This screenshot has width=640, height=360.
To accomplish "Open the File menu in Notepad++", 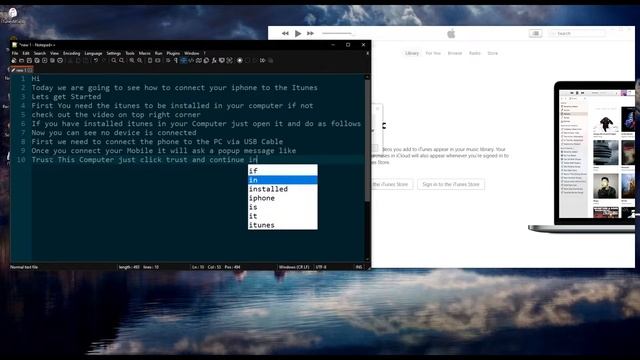I will coord(15,53).
